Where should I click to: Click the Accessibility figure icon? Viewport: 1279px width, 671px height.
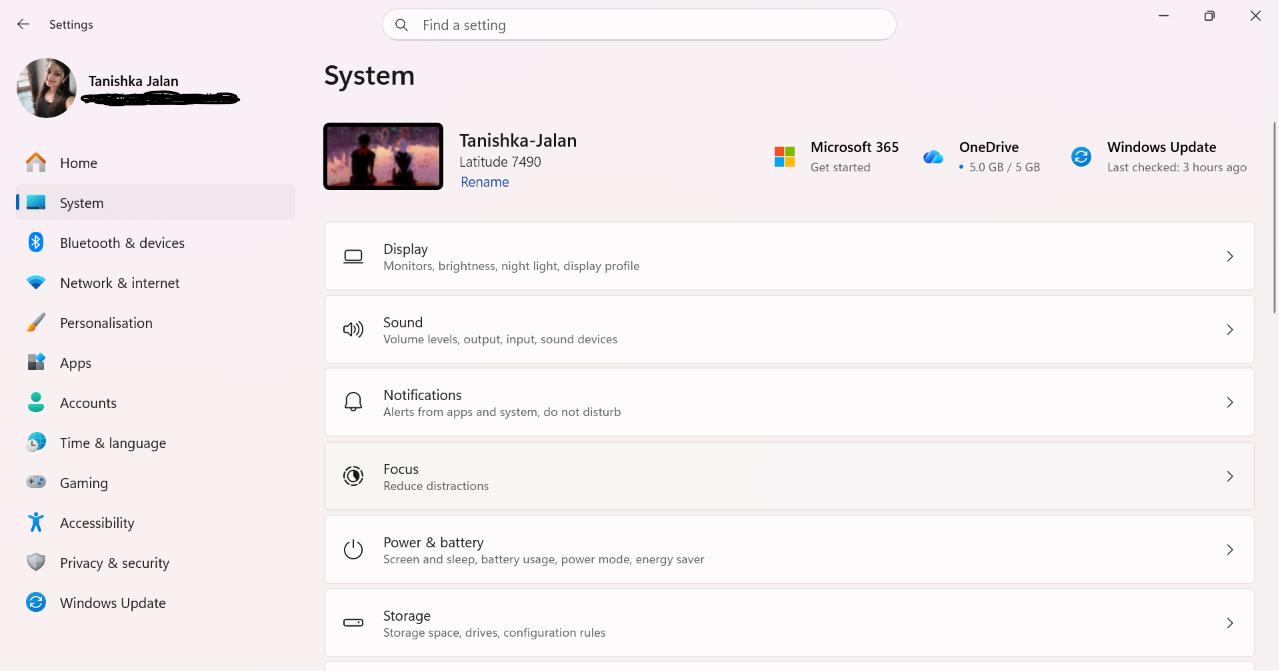(36, 522)
